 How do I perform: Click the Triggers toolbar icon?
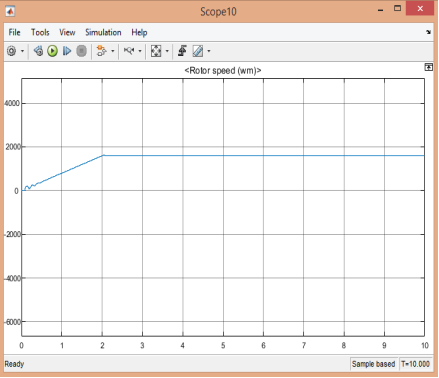click(182, 51)
